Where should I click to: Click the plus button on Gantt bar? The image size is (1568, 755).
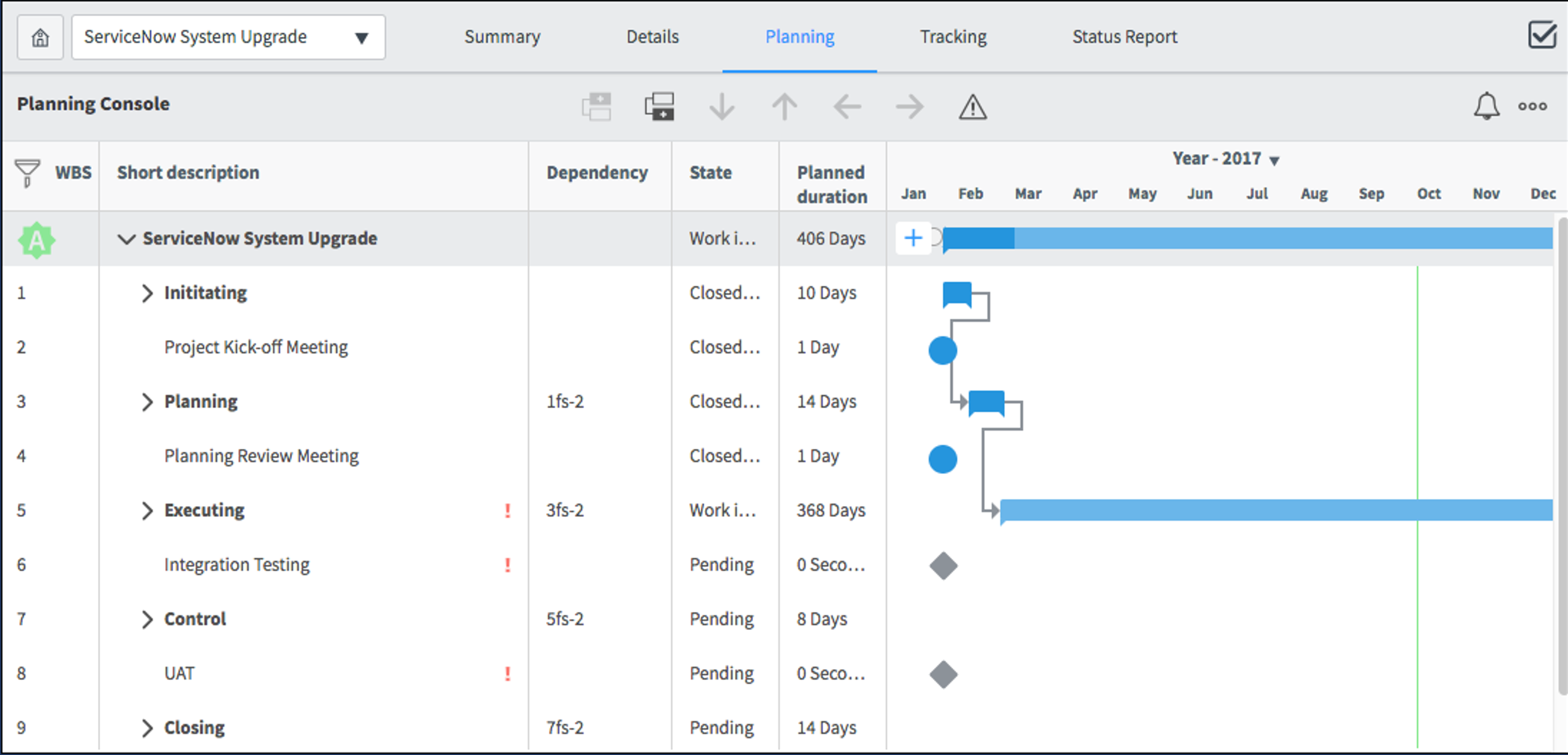click(x=913, y=238)
